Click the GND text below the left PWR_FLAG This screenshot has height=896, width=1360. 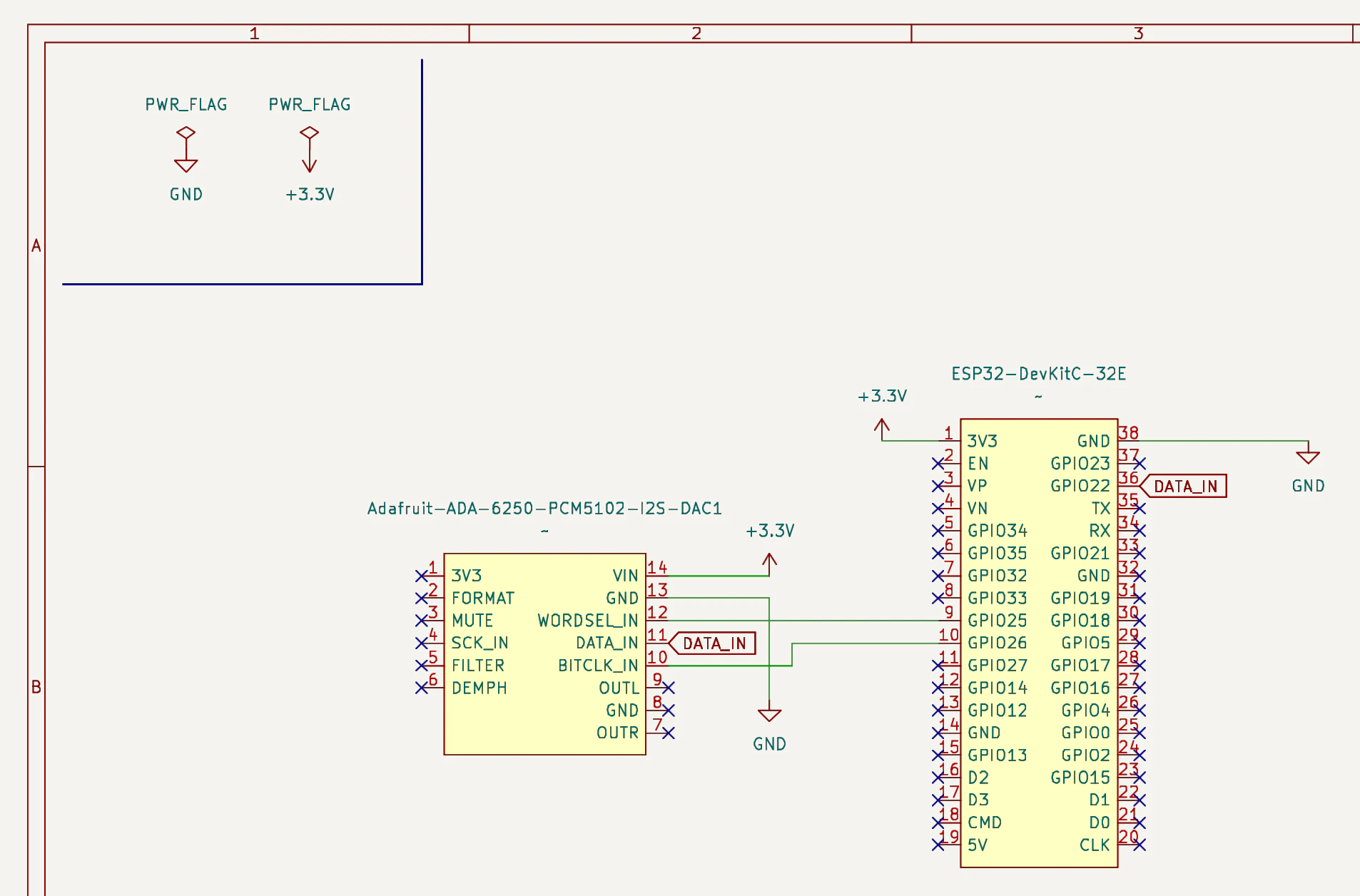point(186,195)
